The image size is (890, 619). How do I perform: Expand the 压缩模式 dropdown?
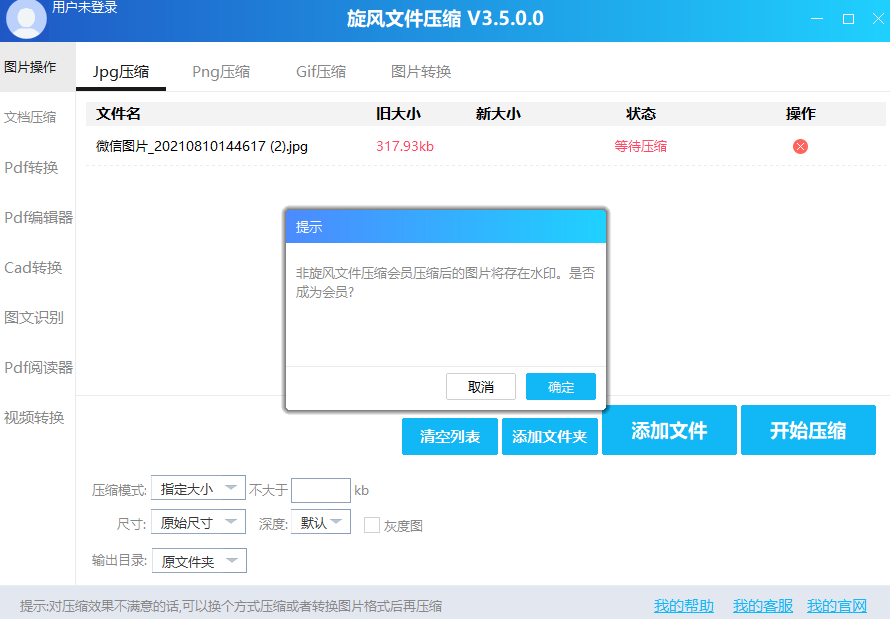tap(198, 489)
